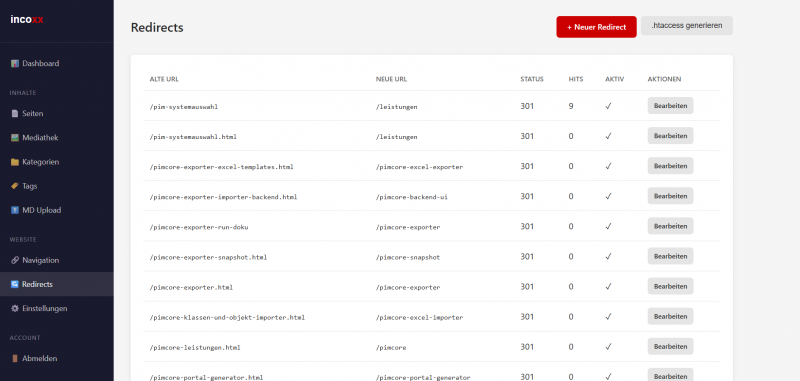This screenshot has height=381, width=800.
Task: Click the Dashboard chart icon in sidebar
Action: 15,64
